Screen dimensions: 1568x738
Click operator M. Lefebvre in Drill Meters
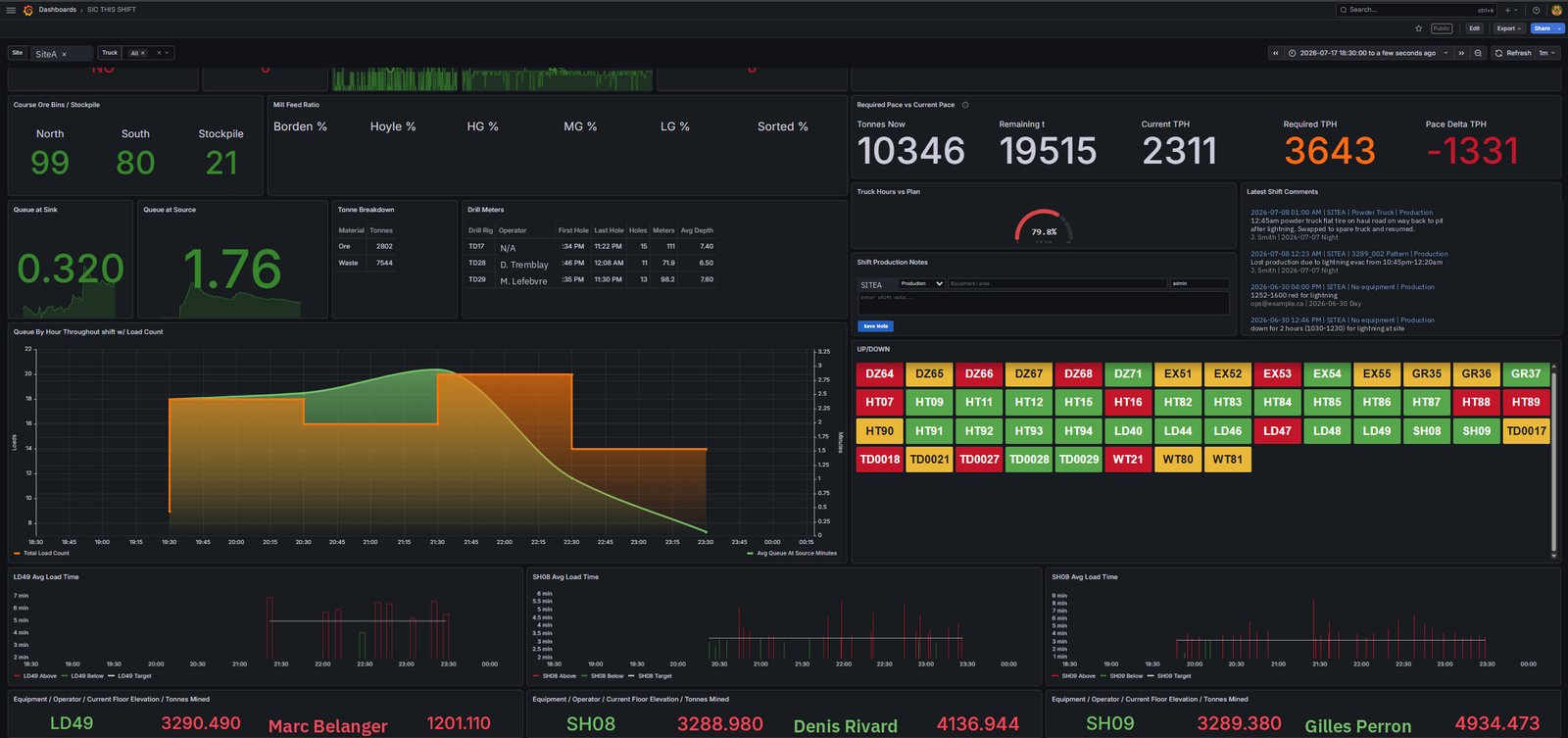(523, 281)
